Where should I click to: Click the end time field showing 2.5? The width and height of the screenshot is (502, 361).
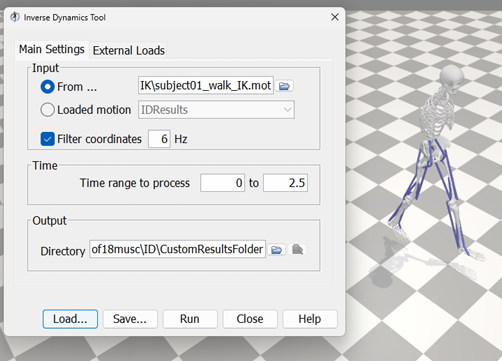tap(285, 183)
